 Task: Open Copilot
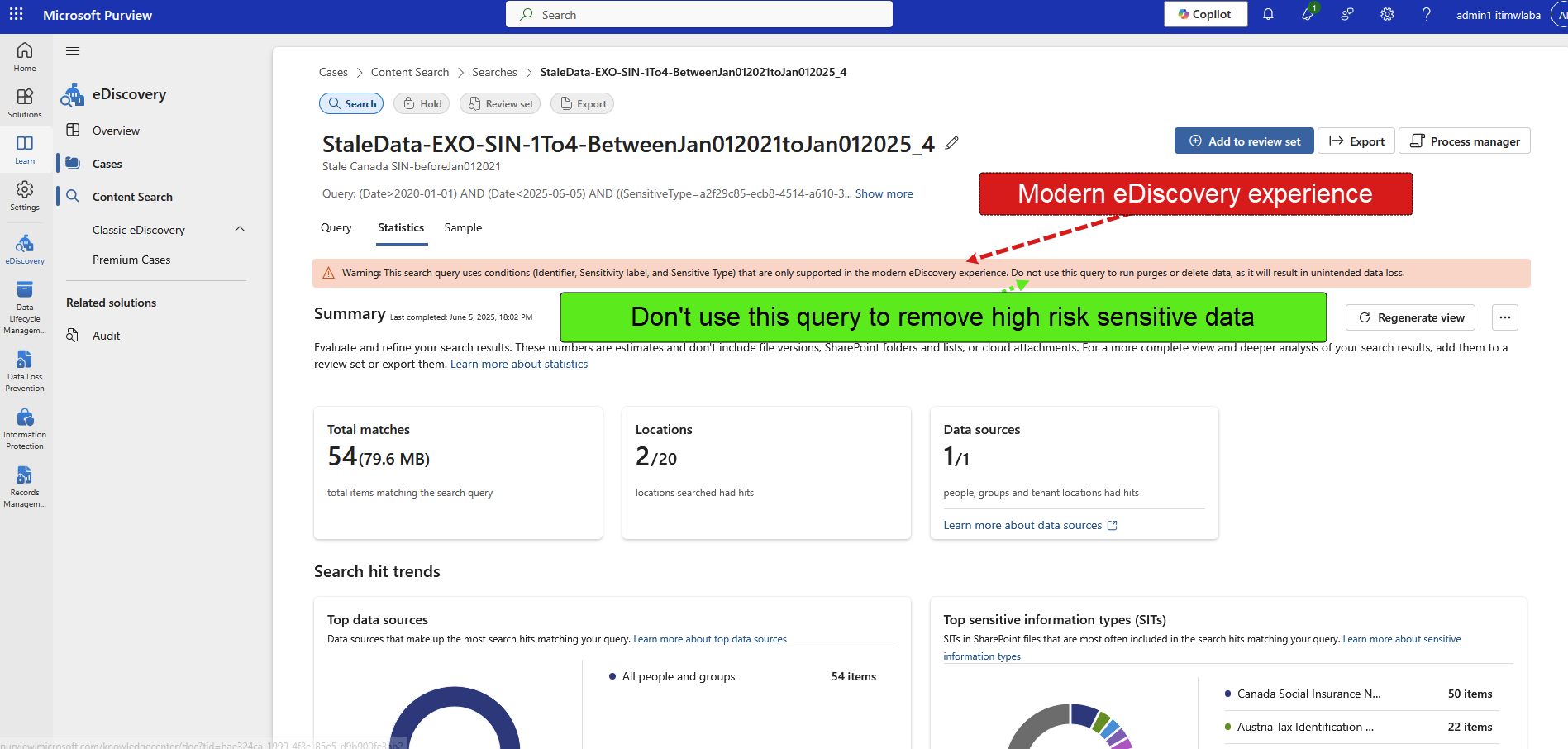(1205, 14)
